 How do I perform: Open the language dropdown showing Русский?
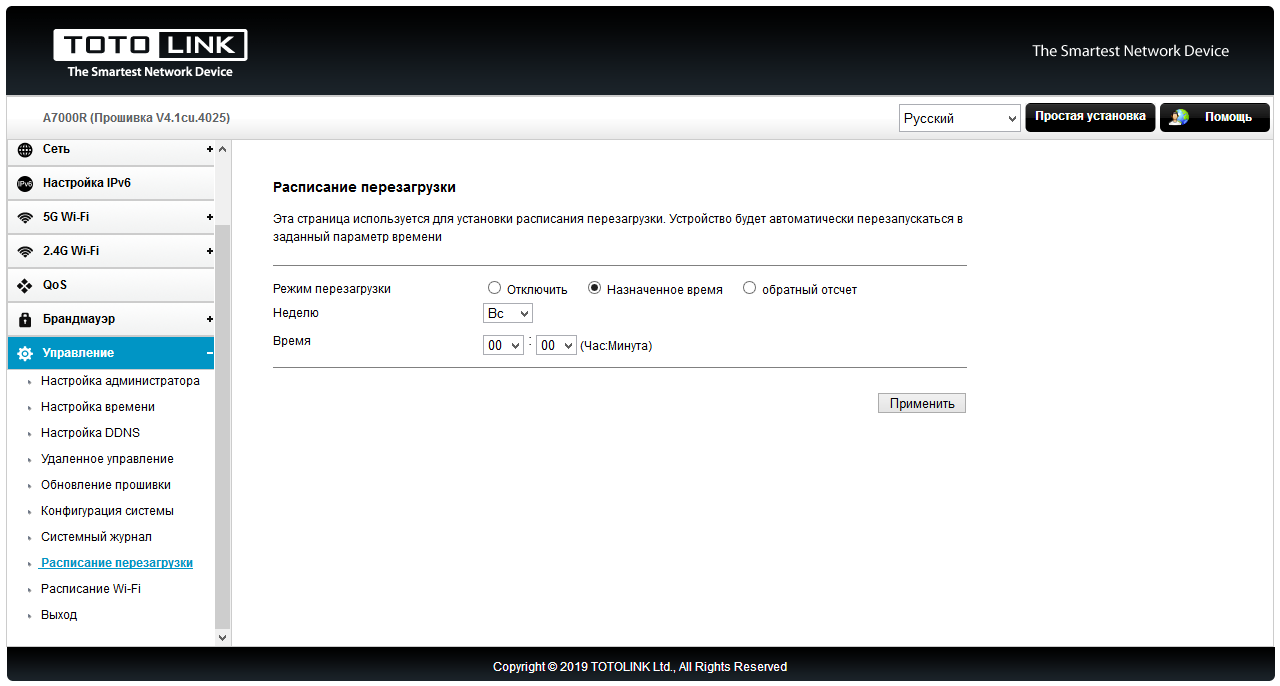pyautogui.click(x=959, y=118)
